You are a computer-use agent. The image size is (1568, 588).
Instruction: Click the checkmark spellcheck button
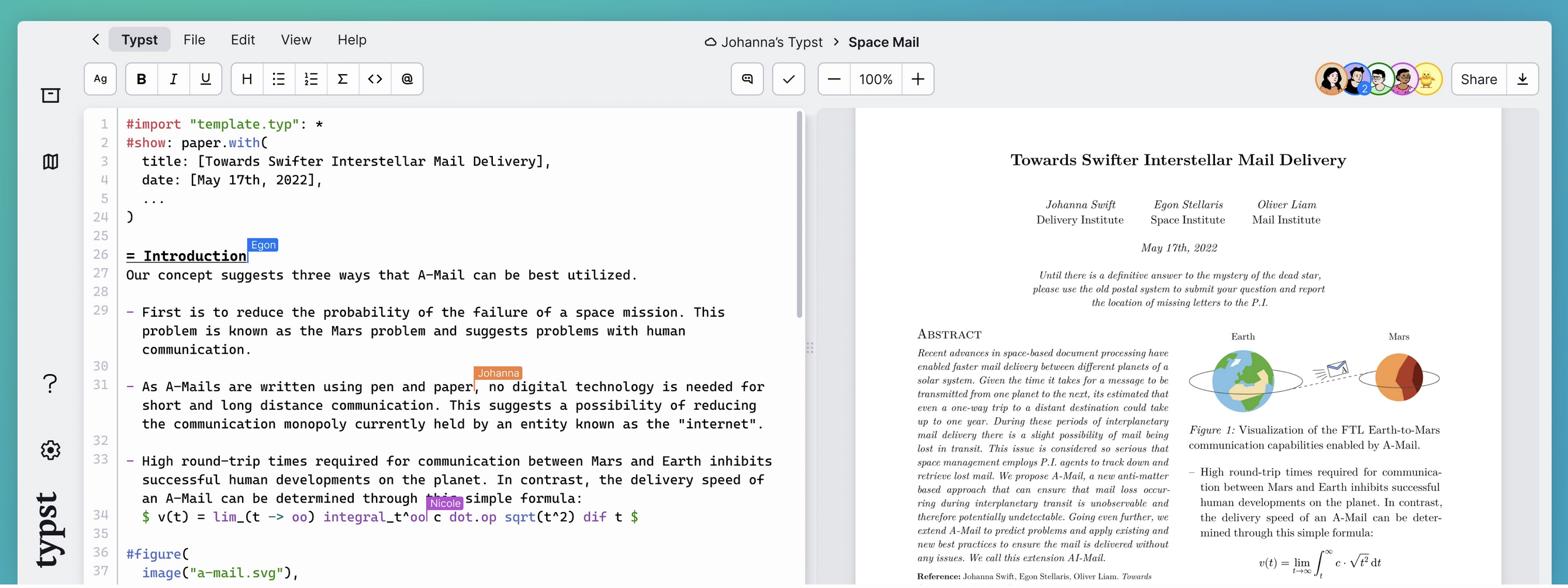coord(789,79)
